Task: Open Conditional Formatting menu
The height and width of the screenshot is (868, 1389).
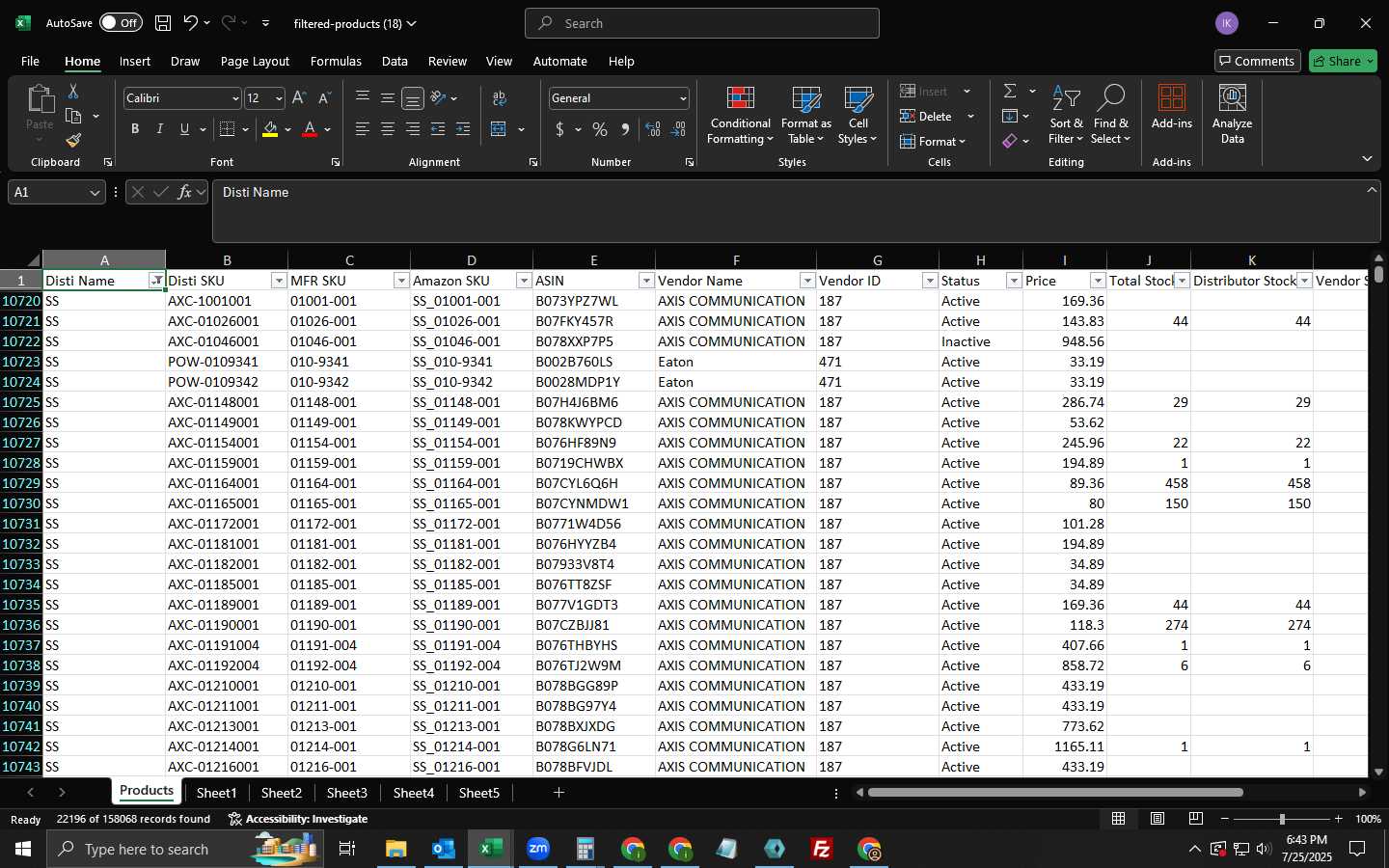Action: (x=740, y=117)
